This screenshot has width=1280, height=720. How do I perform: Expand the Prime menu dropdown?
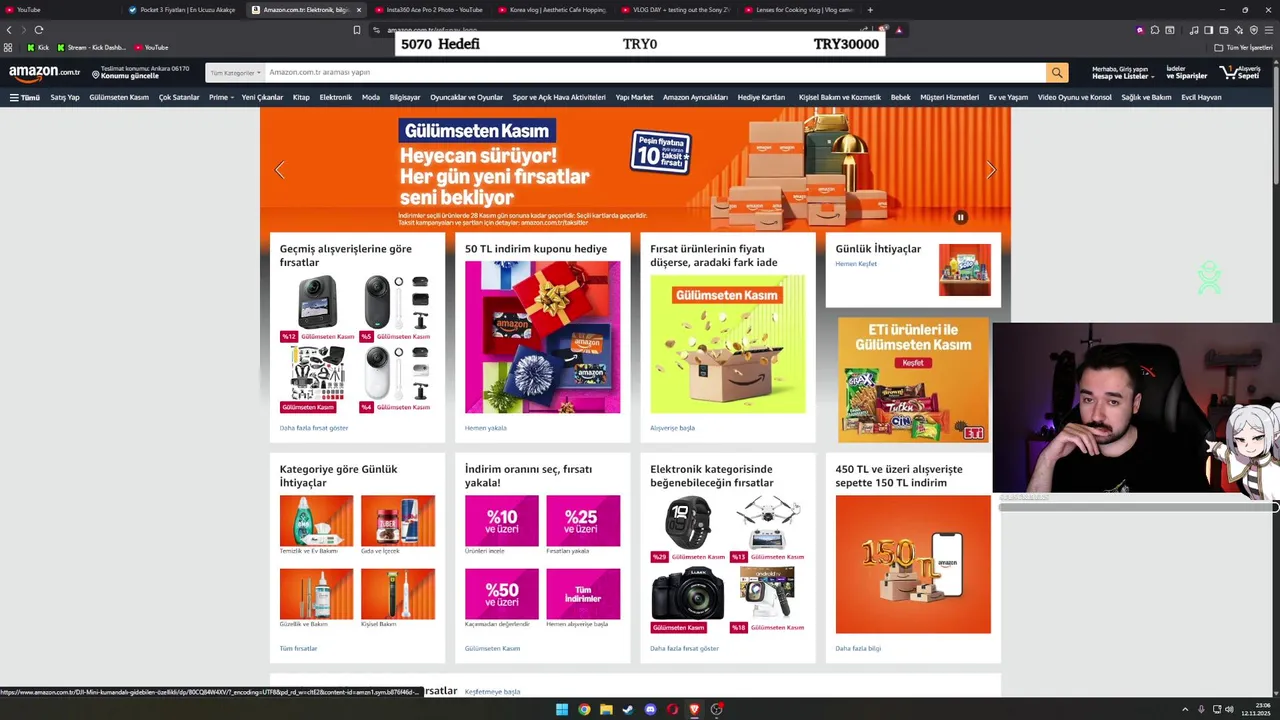click(221, 98)
